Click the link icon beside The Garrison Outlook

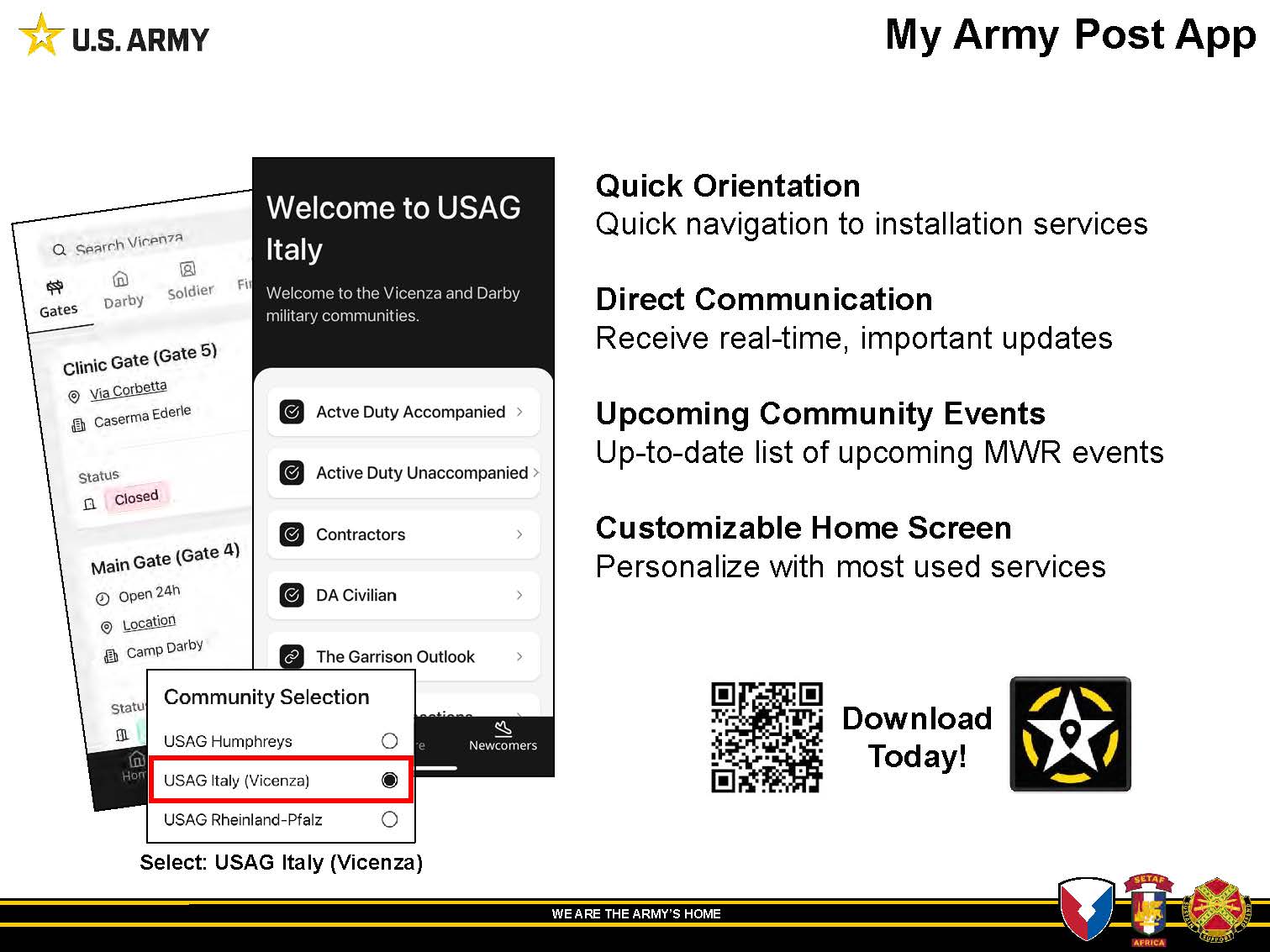tap(292, 656)
